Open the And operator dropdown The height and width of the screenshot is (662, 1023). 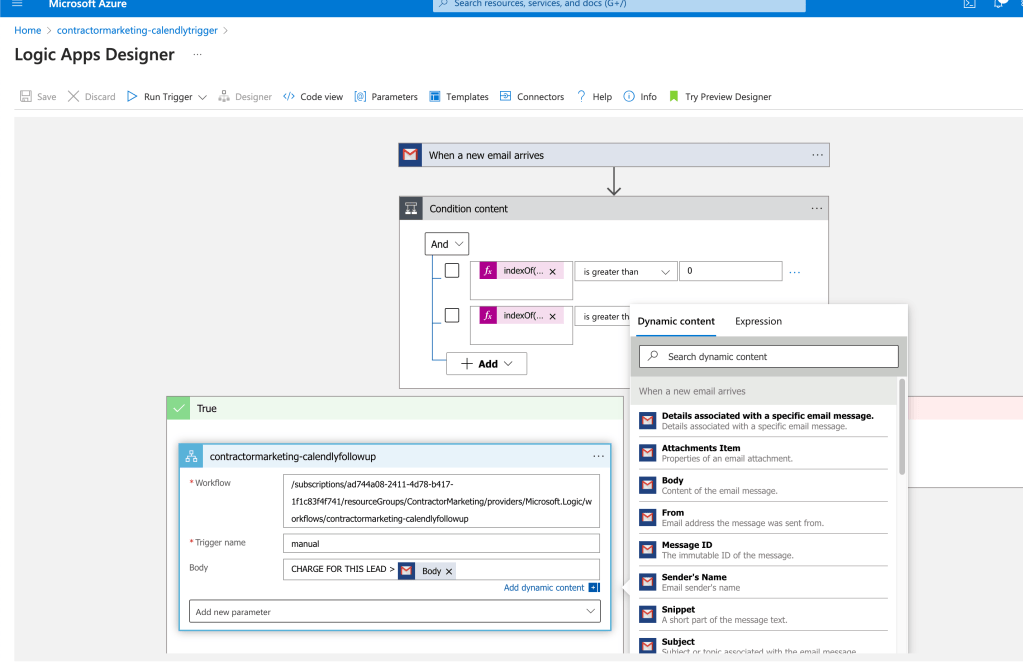(x=447, y=244)
